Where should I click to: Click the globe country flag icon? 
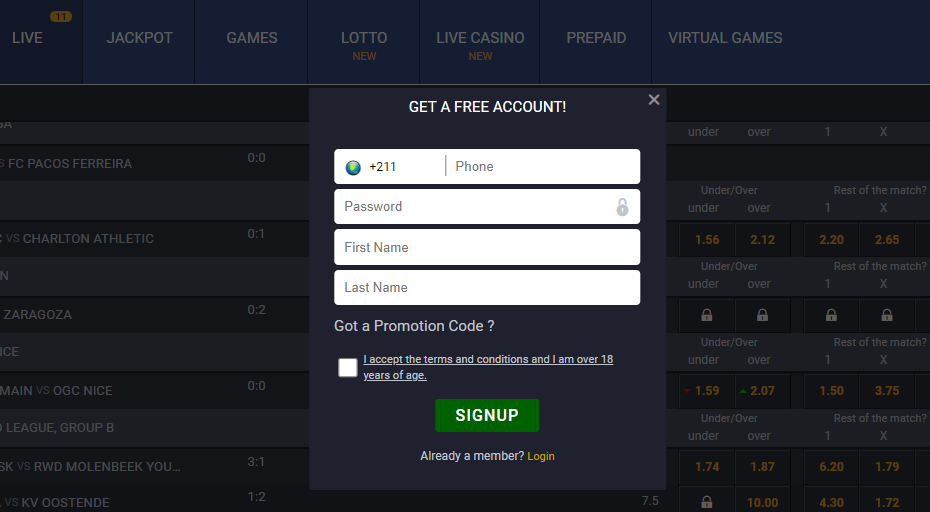tap(353, 167)
